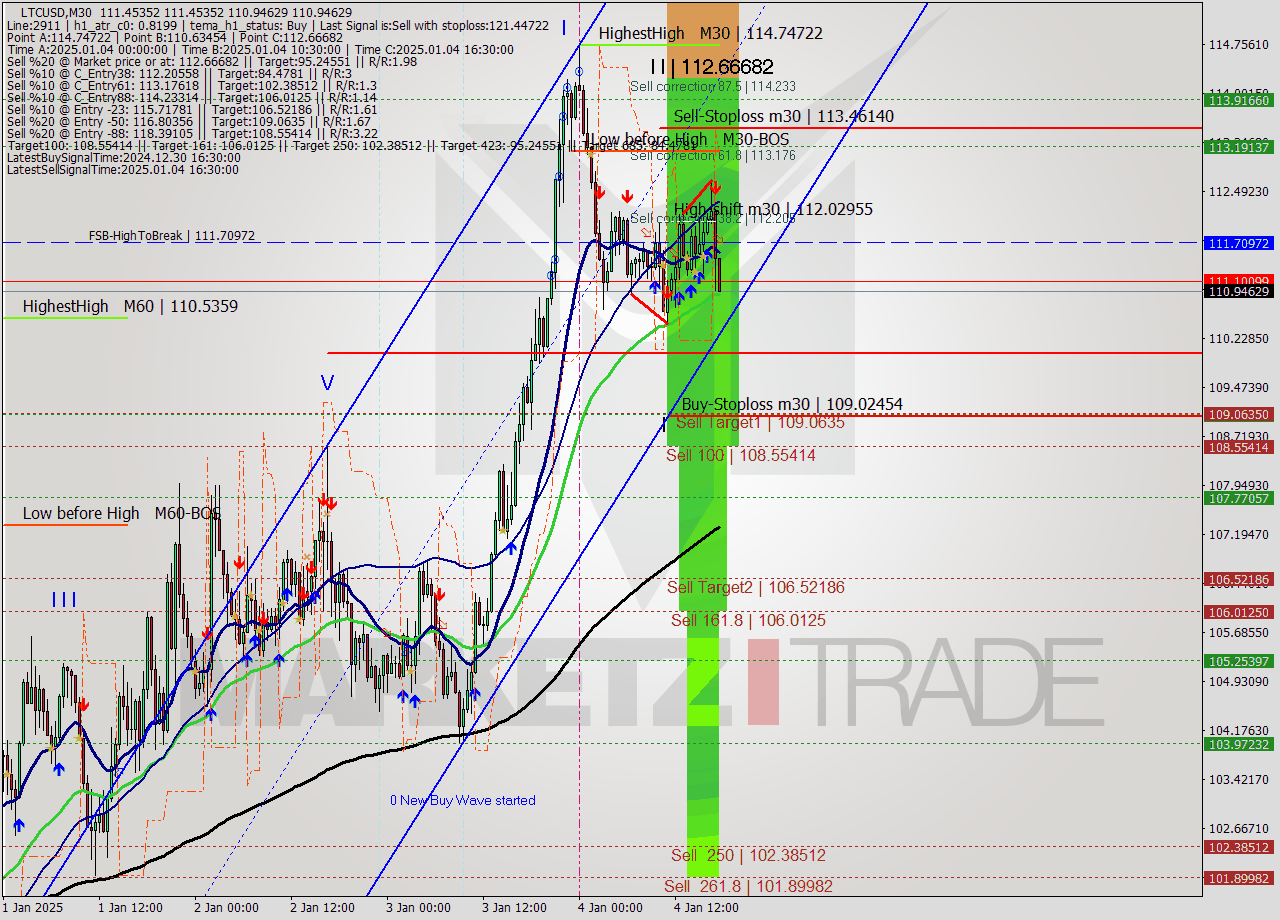Viewport: 1280px width, 920px height.
Task: Click the blue wave V marker
Action: [327, 382]
